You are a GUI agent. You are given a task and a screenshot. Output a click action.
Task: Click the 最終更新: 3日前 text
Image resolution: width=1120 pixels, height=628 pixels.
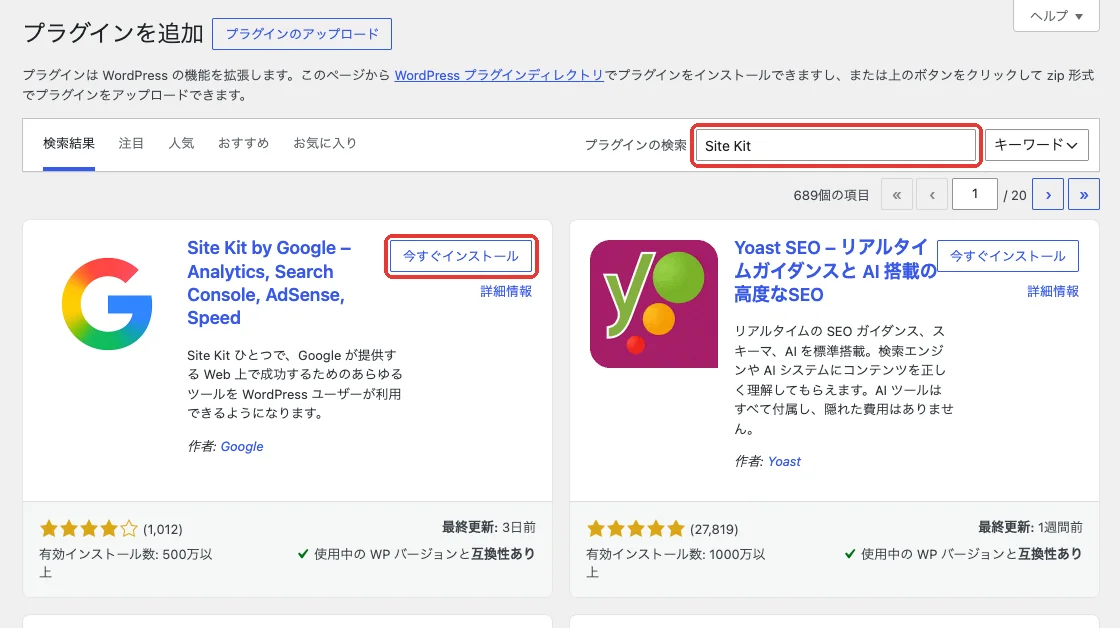(489, 527)
